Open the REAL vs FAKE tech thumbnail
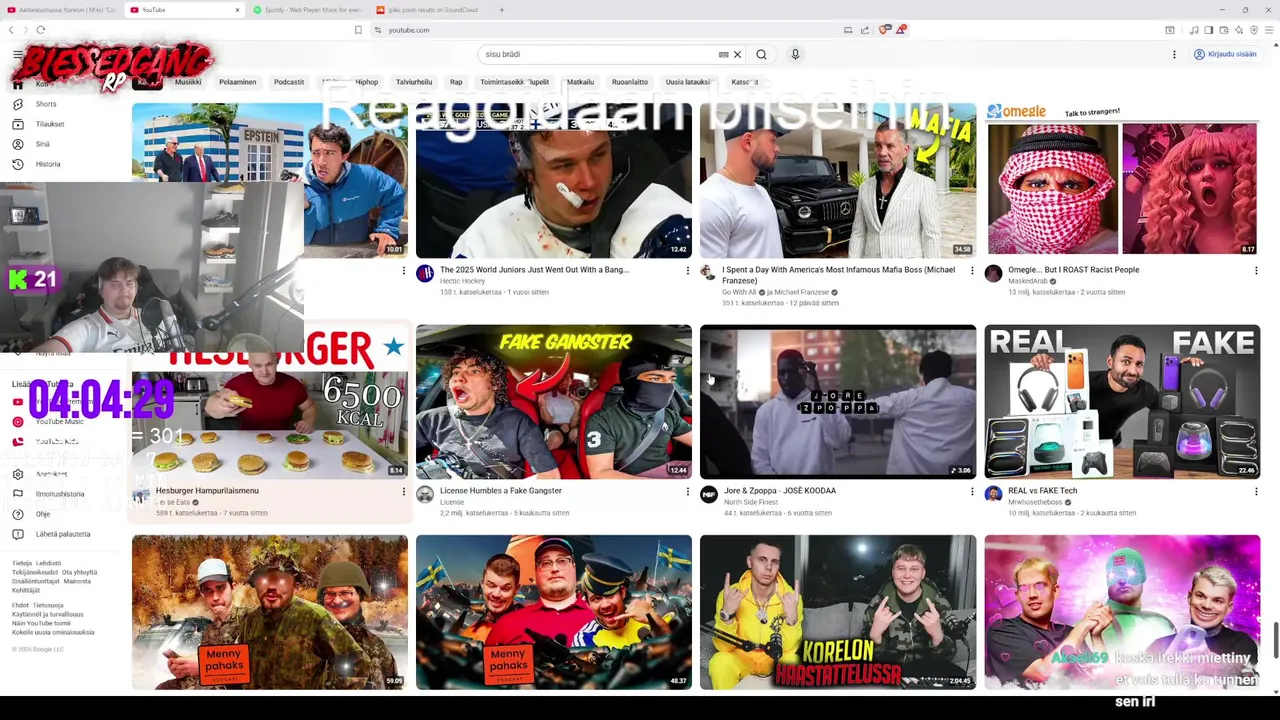 tap(1122, 402)
